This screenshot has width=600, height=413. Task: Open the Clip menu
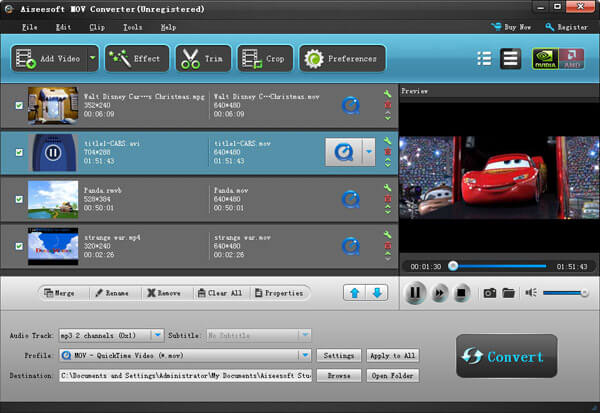click(x=97, y=27)
